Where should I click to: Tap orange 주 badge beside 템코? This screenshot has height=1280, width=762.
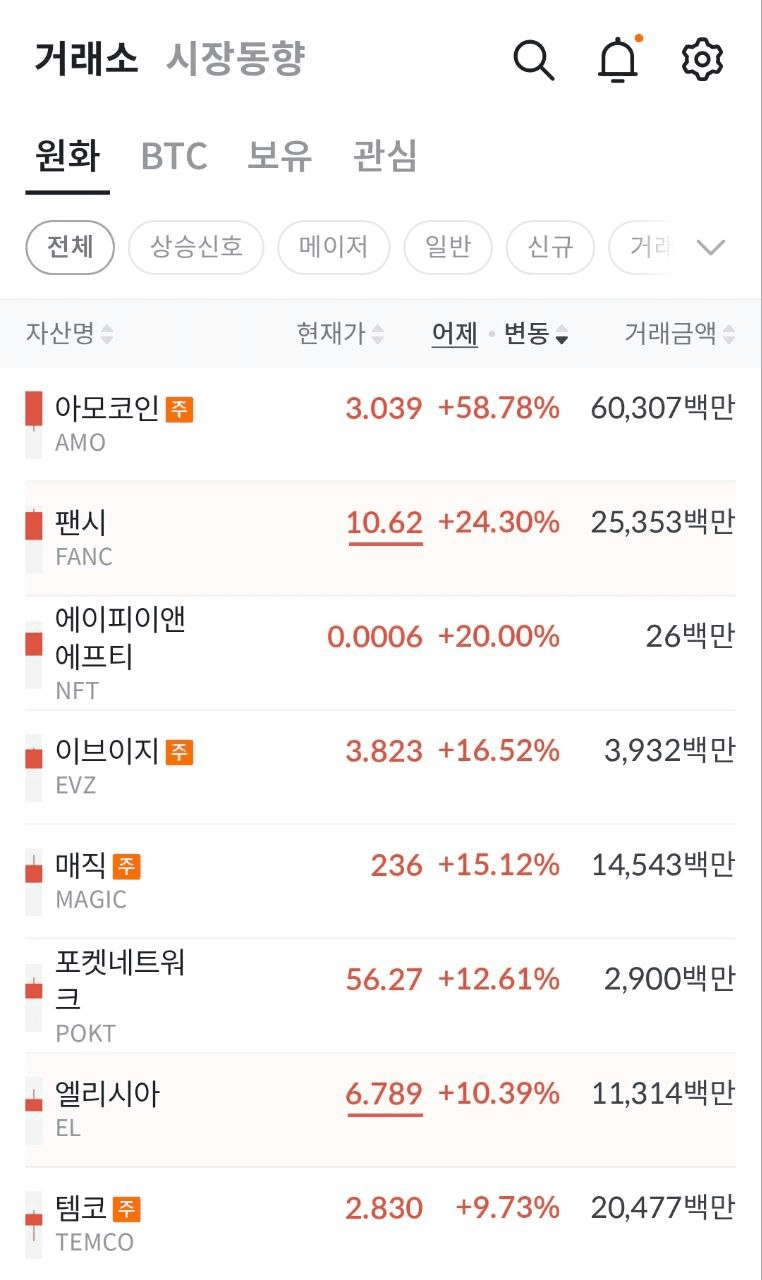(x=126, y=1209)
